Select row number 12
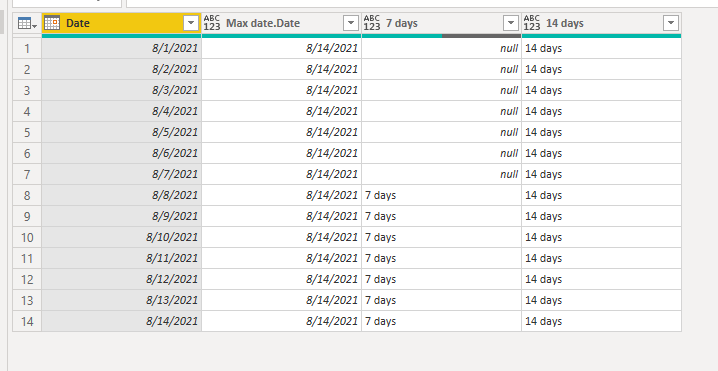This screenshot has height=371, width=718. tap(27, 279)
